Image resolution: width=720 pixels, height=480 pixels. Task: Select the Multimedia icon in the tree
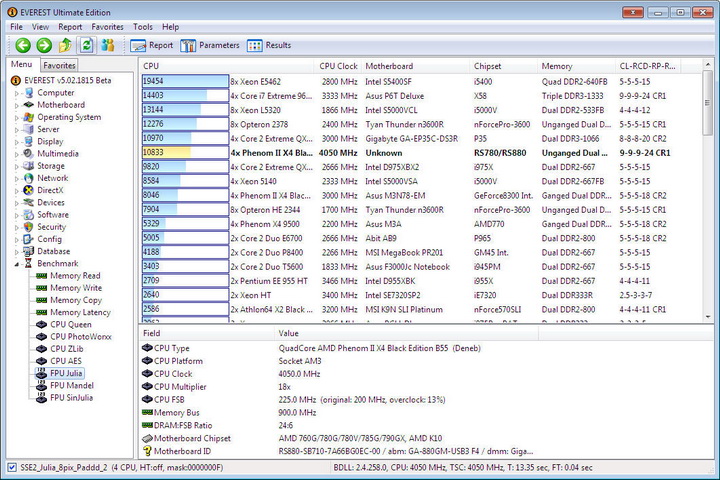[x=29, y=153]
